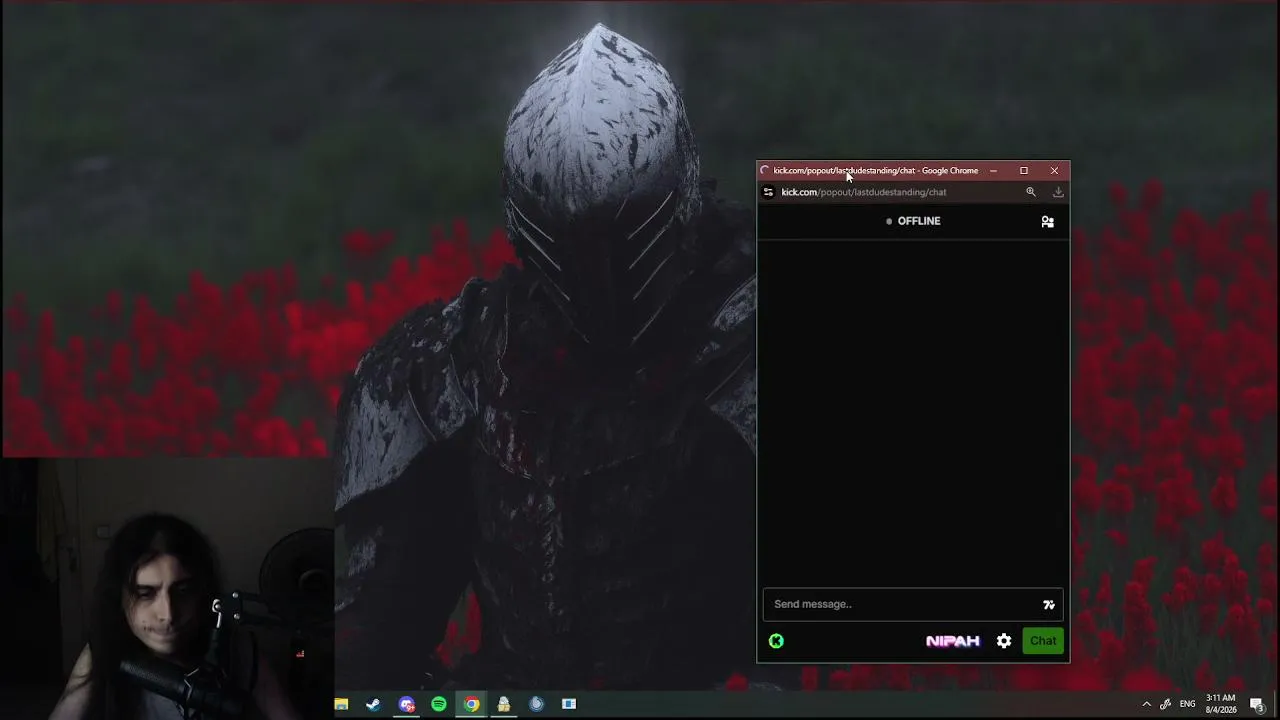Screen dimensions: 1280x720
Task: Click the zoom magnifier icon in address bar
Action: pyautogui.click(x=1031, y=192)
